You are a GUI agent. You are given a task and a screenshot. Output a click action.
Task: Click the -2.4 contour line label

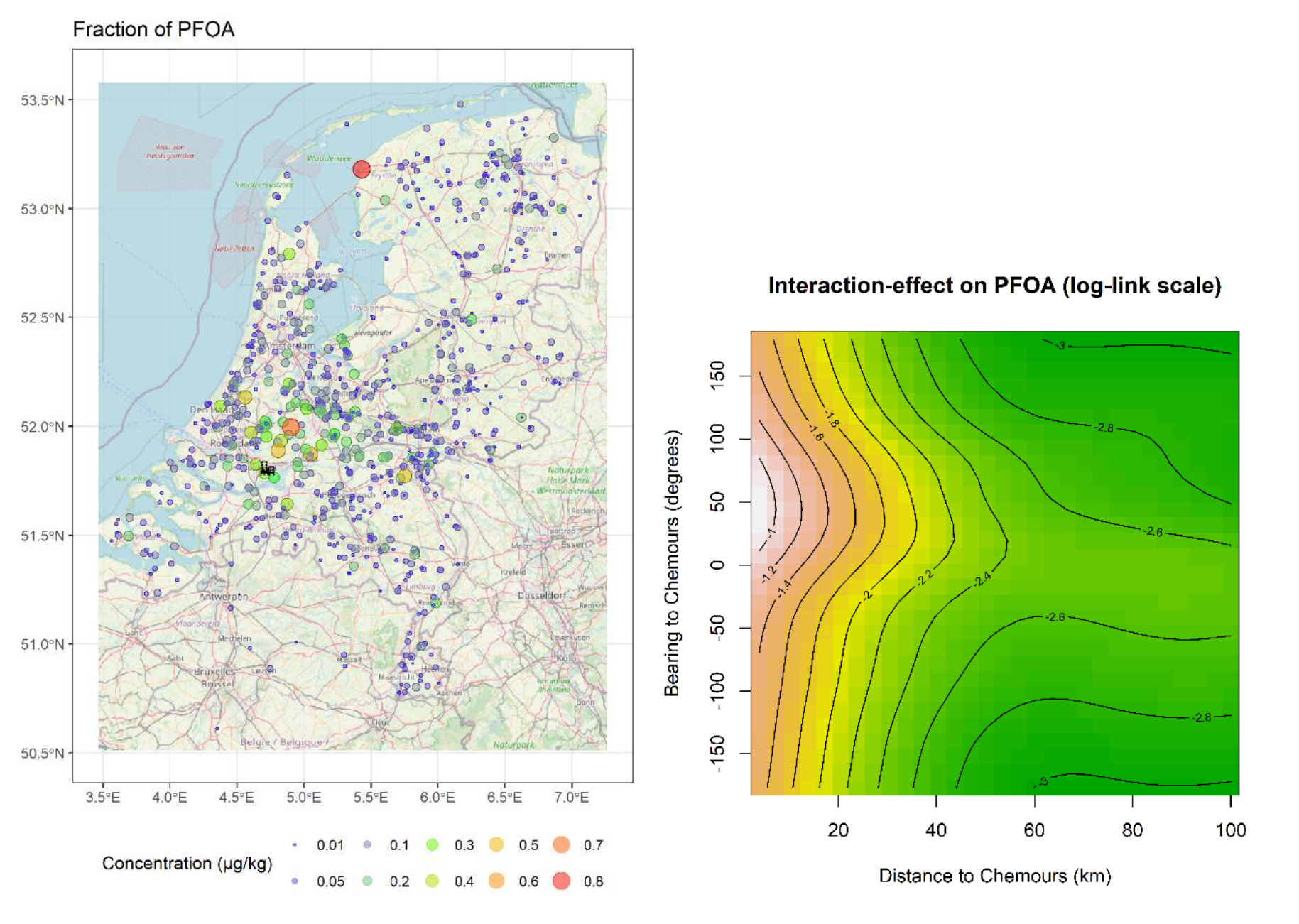982,580
